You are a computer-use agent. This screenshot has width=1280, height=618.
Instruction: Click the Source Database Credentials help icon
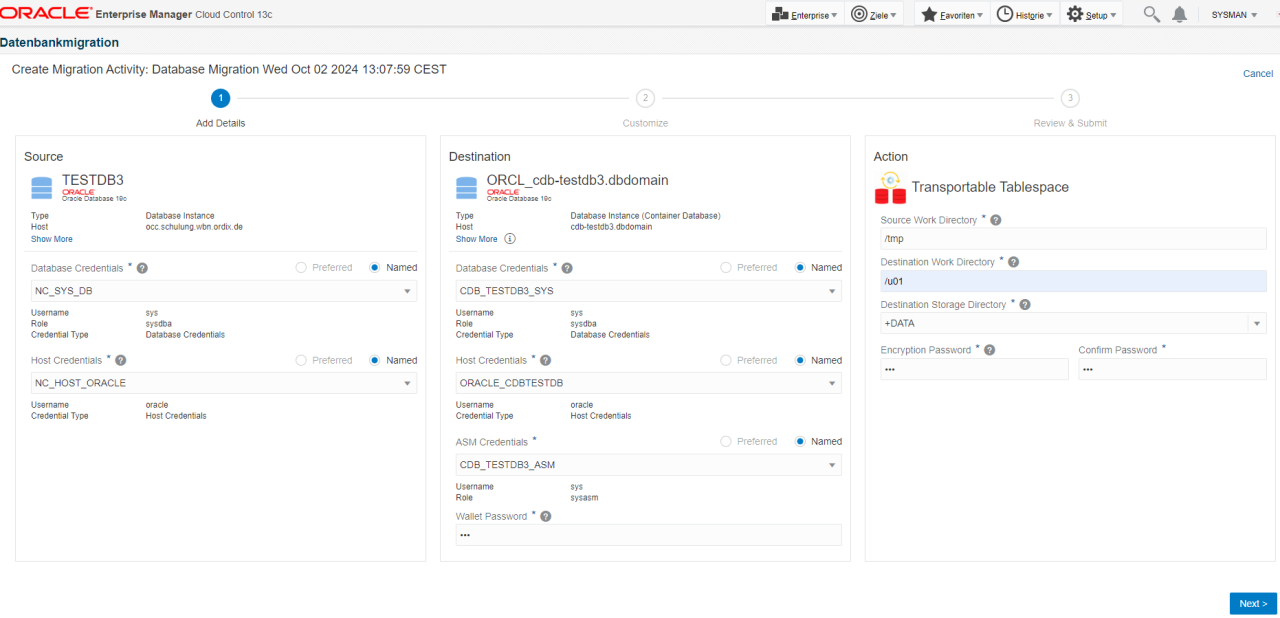pos(142,268)
